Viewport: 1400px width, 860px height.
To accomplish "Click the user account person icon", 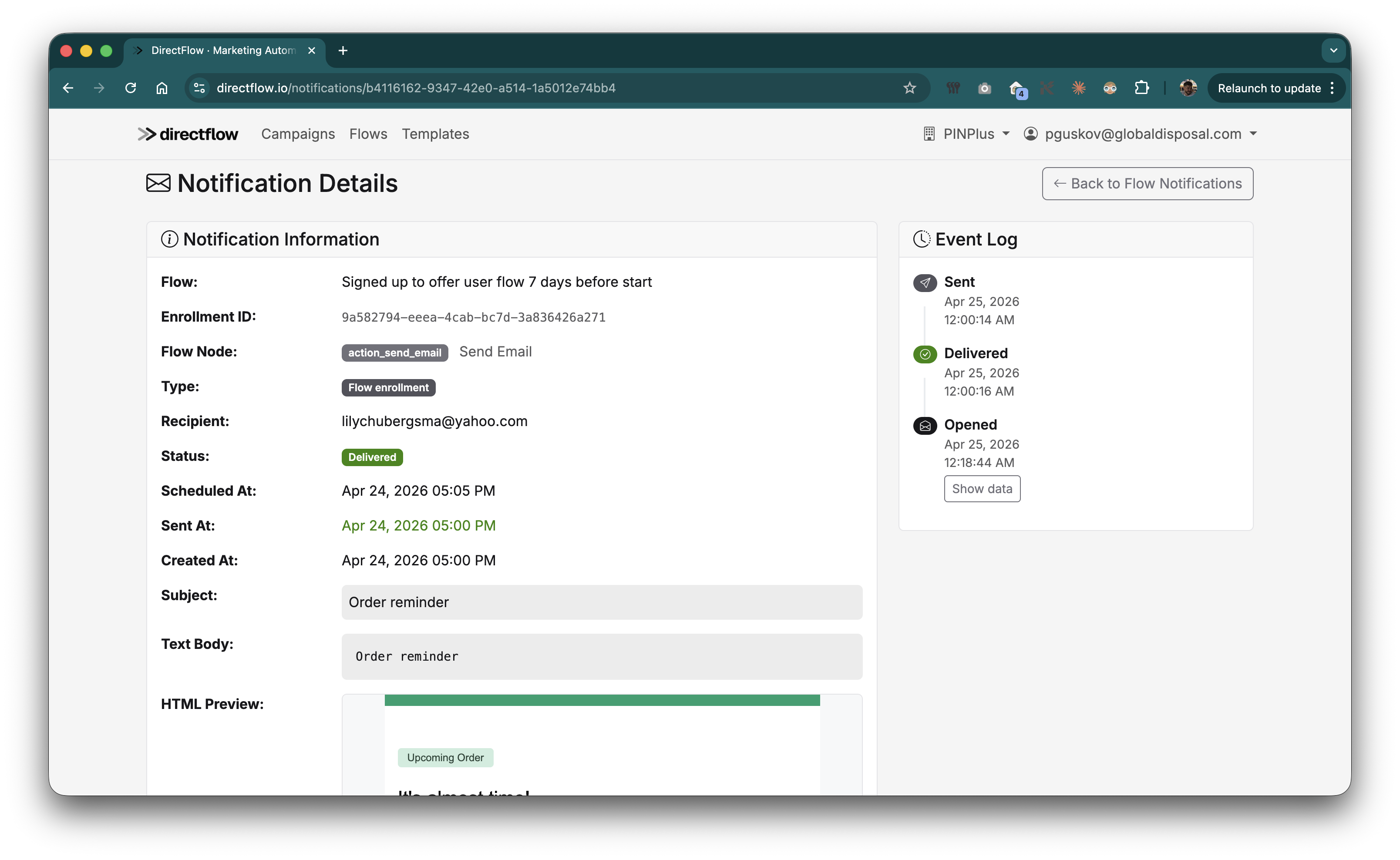I will 1030,134.
